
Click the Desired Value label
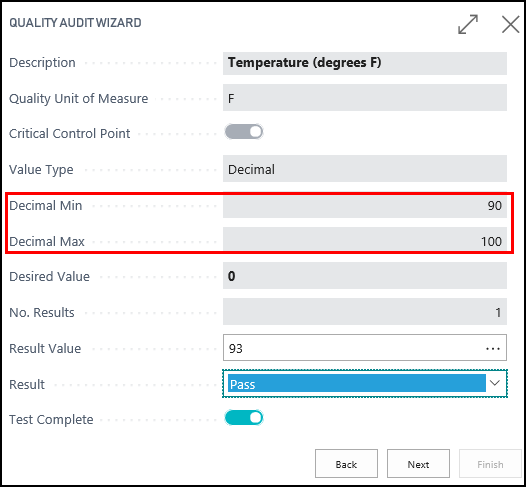[49, 277]
